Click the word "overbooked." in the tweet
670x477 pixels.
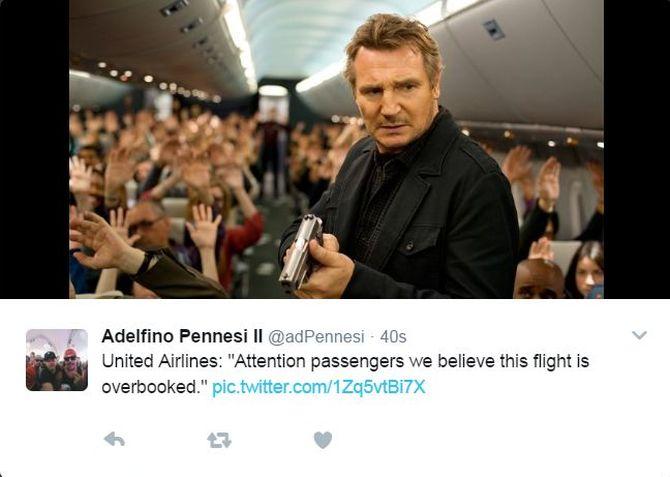click(x=154, y=387)
